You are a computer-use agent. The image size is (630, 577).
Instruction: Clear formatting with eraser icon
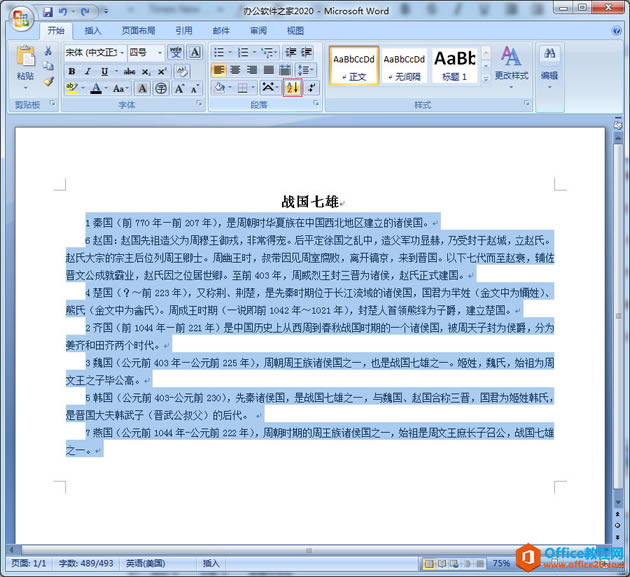182,72
